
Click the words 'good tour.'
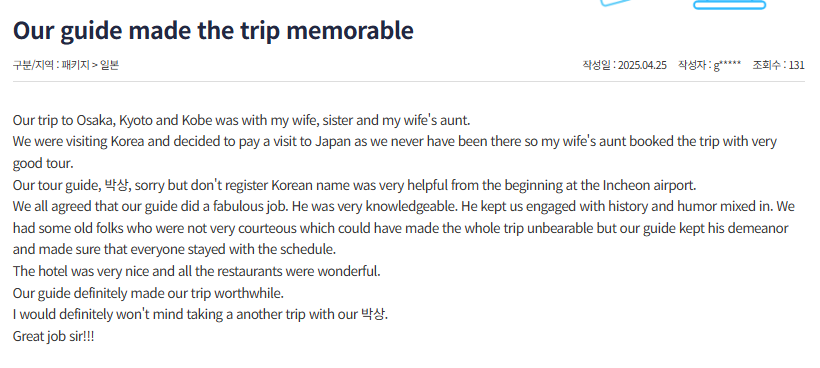(x=43, y=164)
